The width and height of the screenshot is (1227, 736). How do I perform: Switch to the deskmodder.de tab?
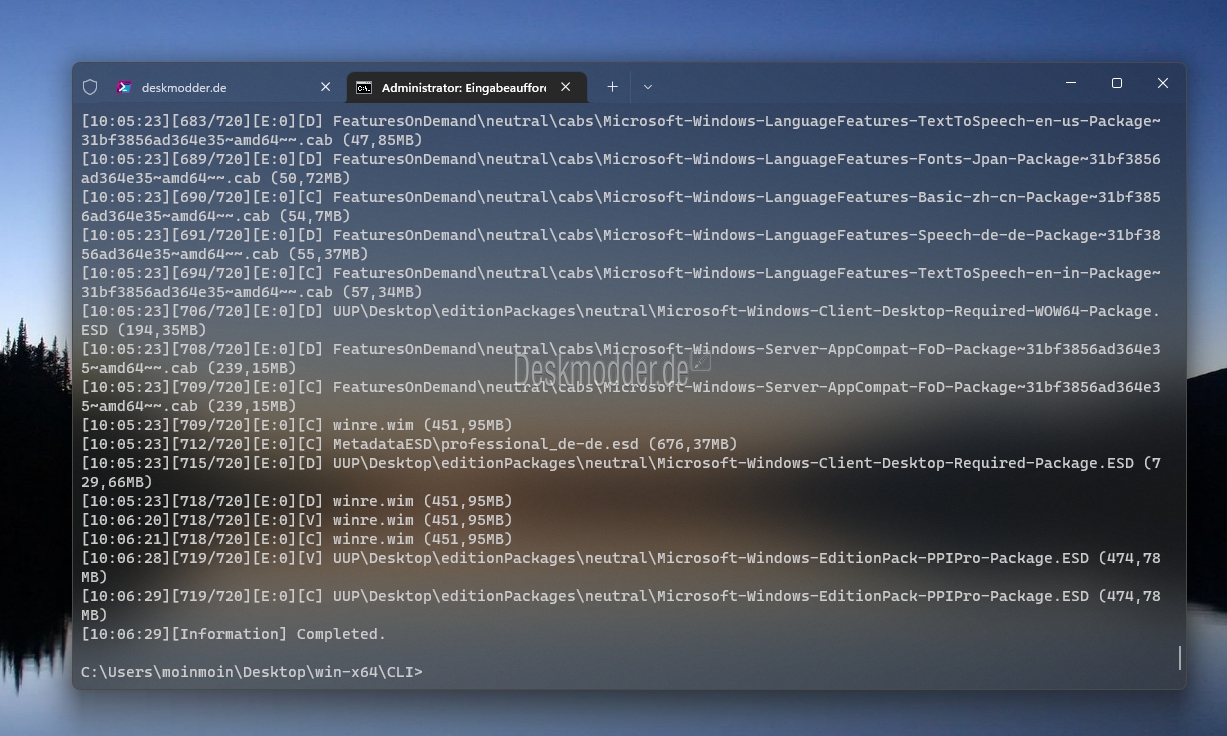221,87
